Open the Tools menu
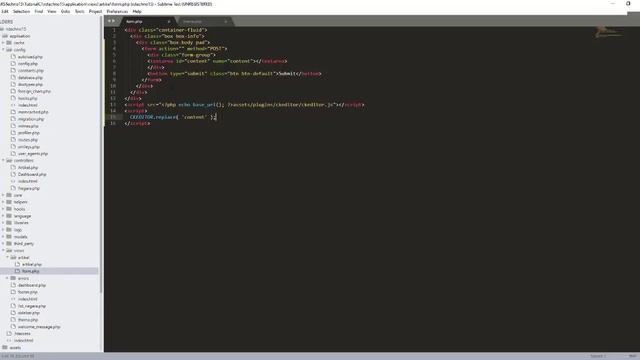Viewport: 640px width, 360px height. click(x=80, y=11)
